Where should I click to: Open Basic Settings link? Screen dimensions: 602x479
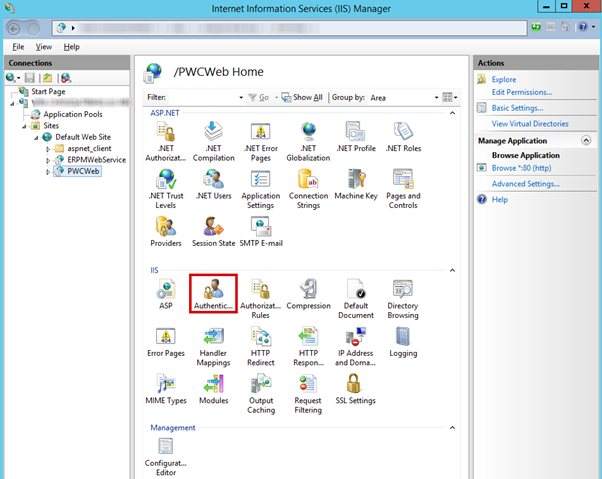pyautogui.click(x=517, y=108)
